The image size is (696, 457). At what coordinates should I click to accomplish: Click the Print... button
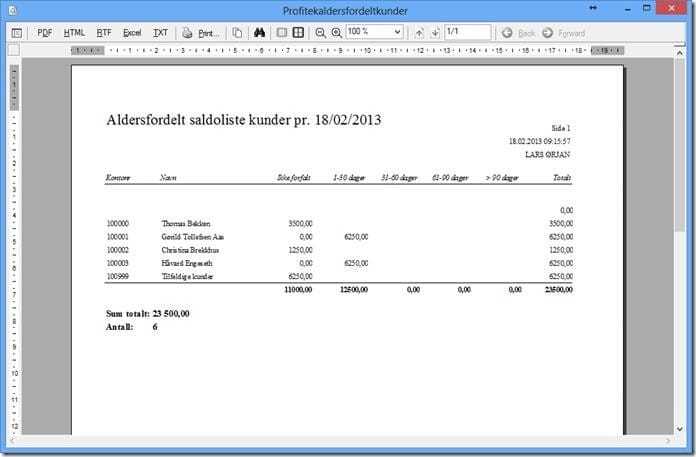[201, 33]
